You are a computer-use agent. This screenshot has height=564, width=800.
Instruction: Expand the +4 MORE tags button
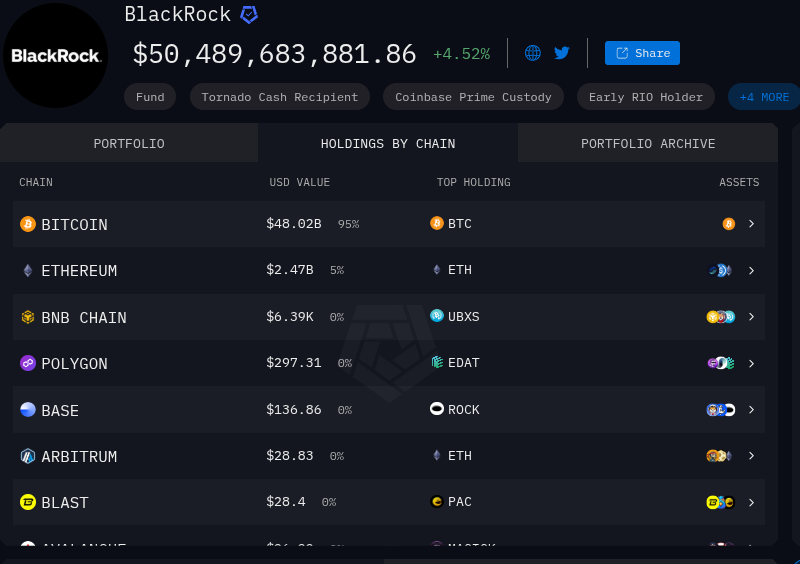pos(764,97)
